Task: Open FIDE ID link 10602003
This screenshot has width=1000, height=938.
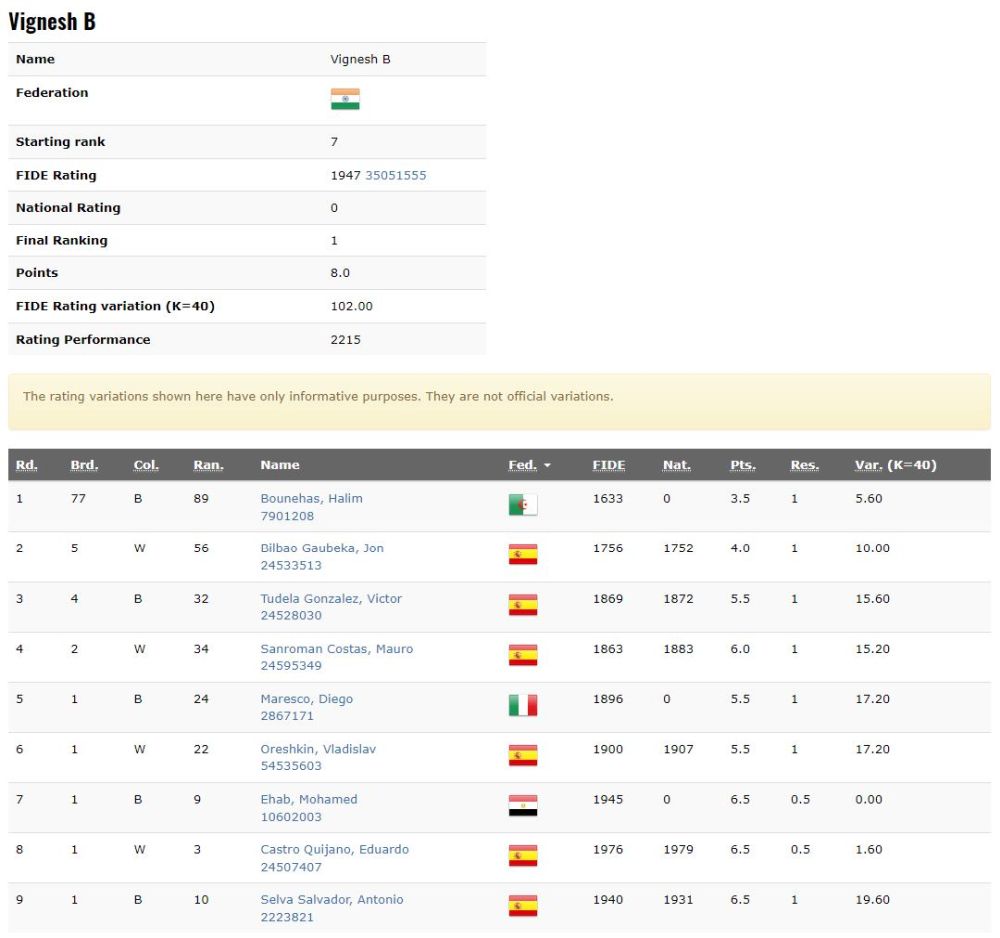Action: coord(291,817)
